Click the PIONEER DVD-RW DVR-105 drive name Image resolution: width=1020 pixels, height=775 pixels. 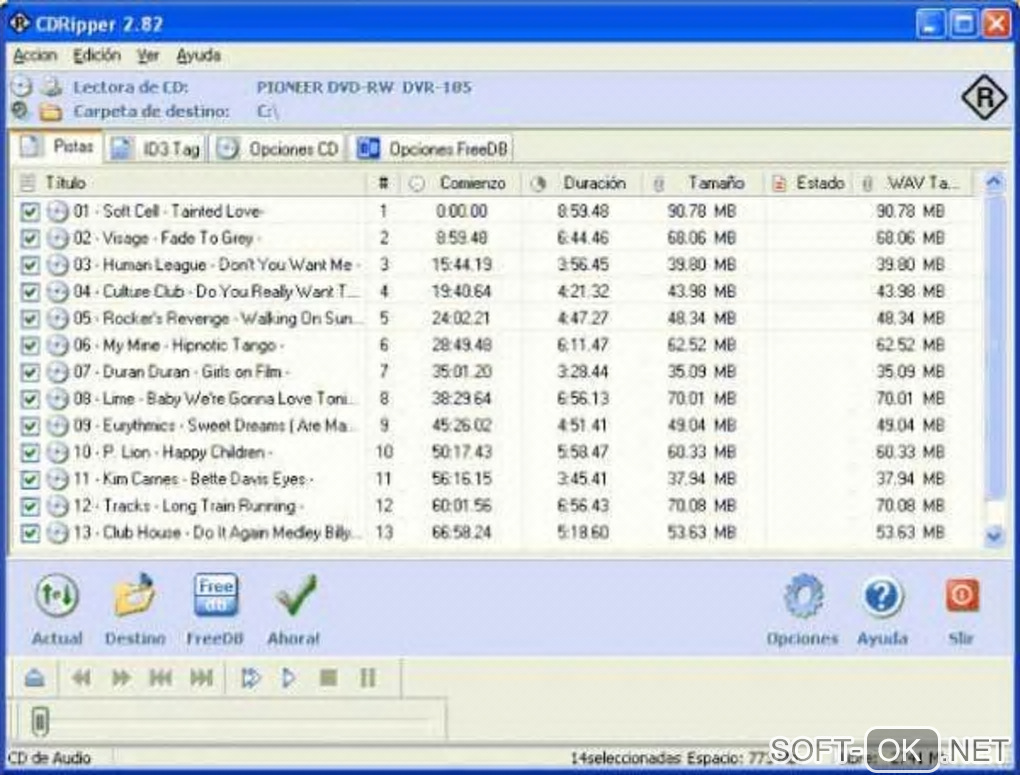pyautogui.click(x=364, y=87)
